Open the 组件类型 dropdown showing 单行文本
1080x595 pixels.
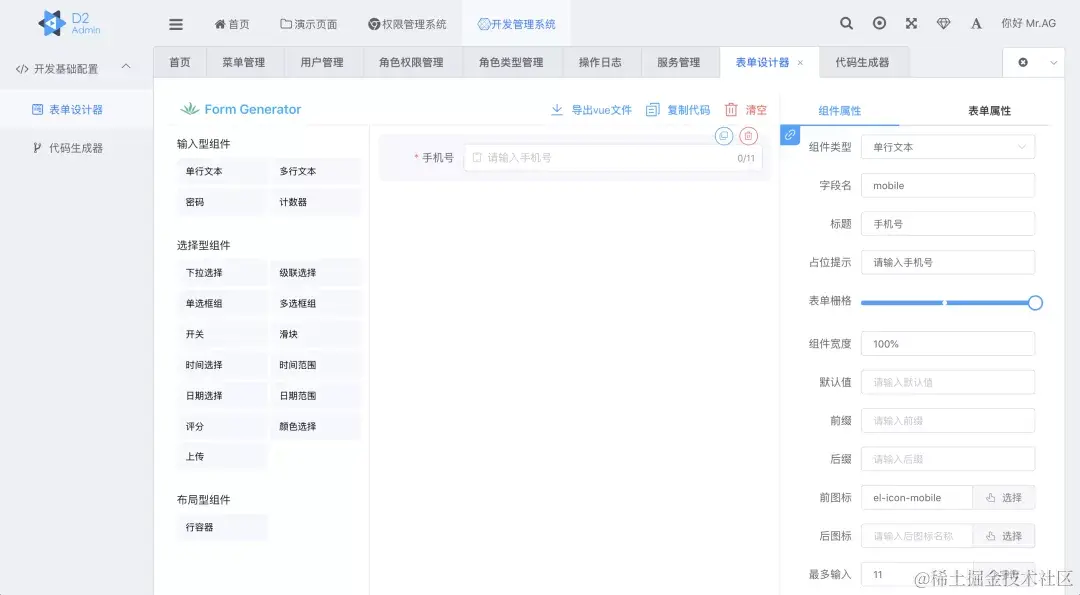[x=946, y=146]
